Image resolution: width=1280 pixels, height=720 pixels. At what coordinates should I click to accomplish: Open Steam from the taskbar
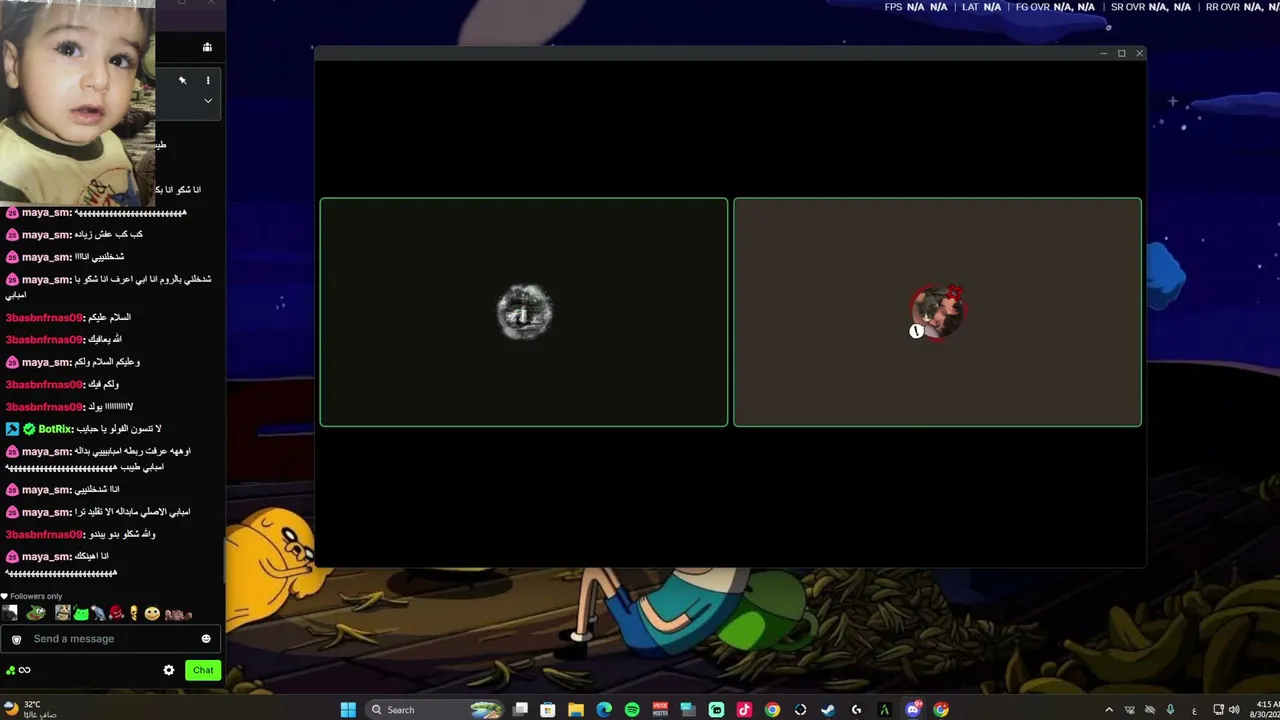[x=828, y=710]
